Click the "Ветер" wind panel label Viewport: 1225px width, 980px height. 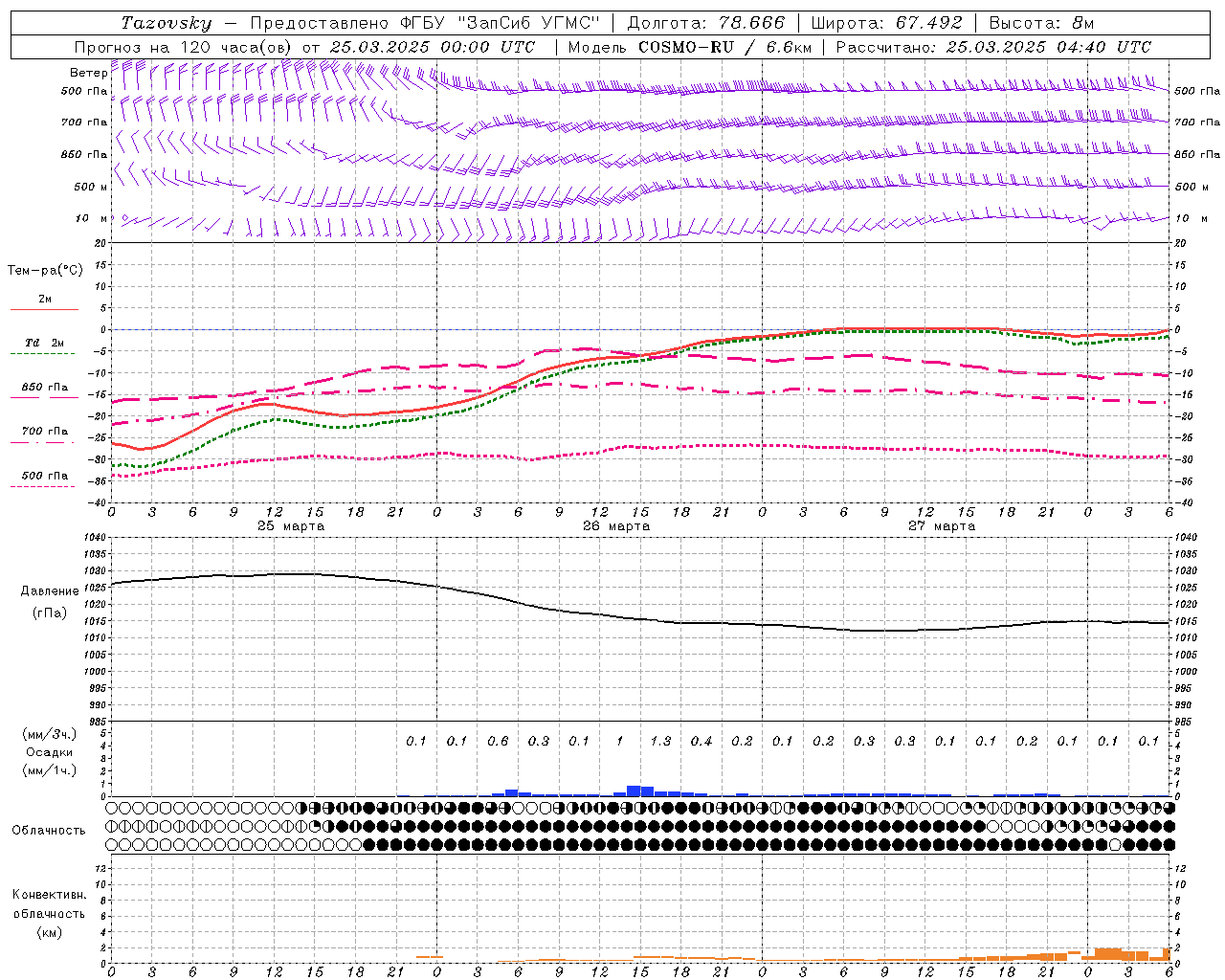pos(89,73)
